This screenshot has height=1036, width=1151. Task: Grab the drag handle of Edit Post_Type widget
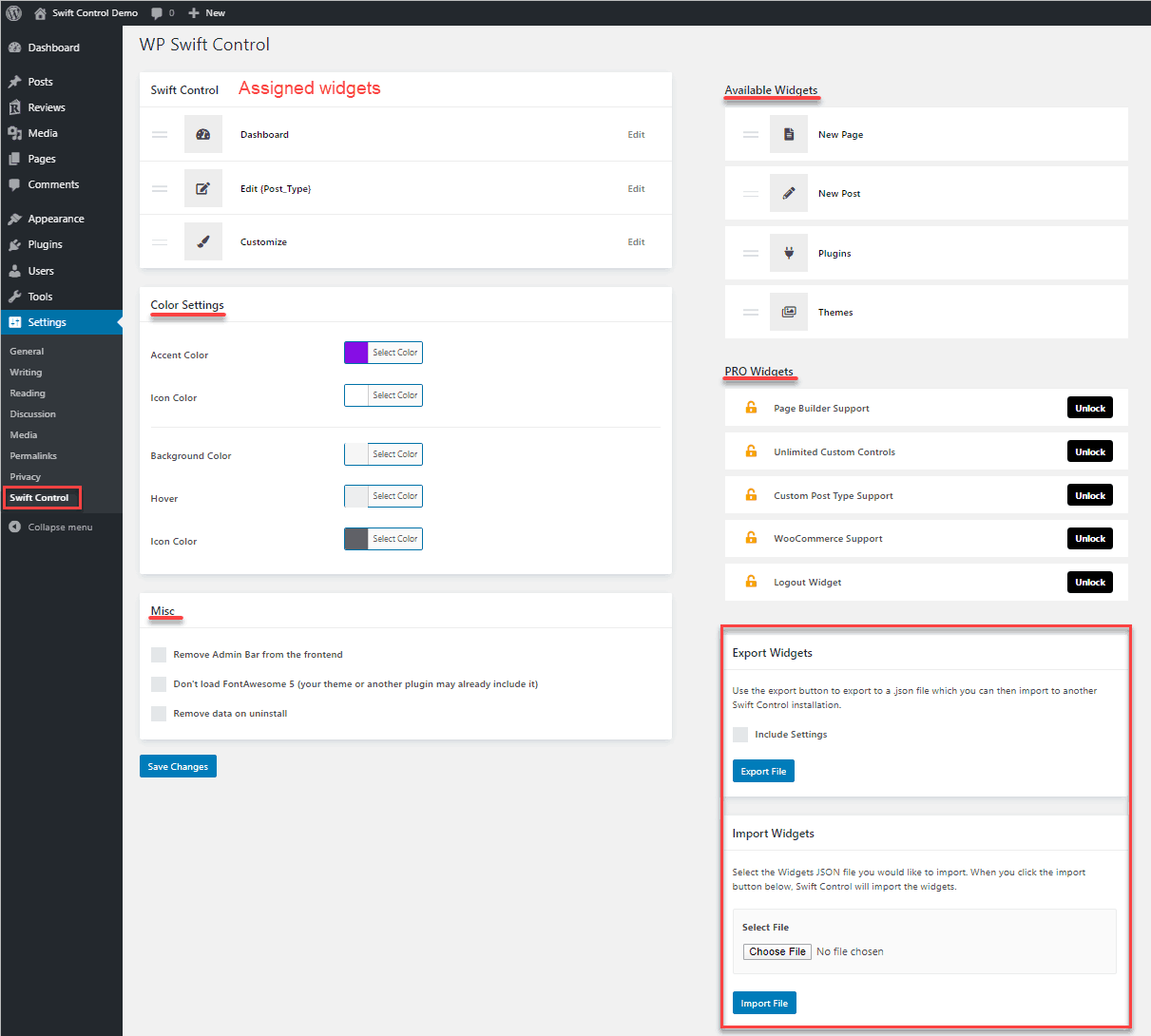click(160, 188)
